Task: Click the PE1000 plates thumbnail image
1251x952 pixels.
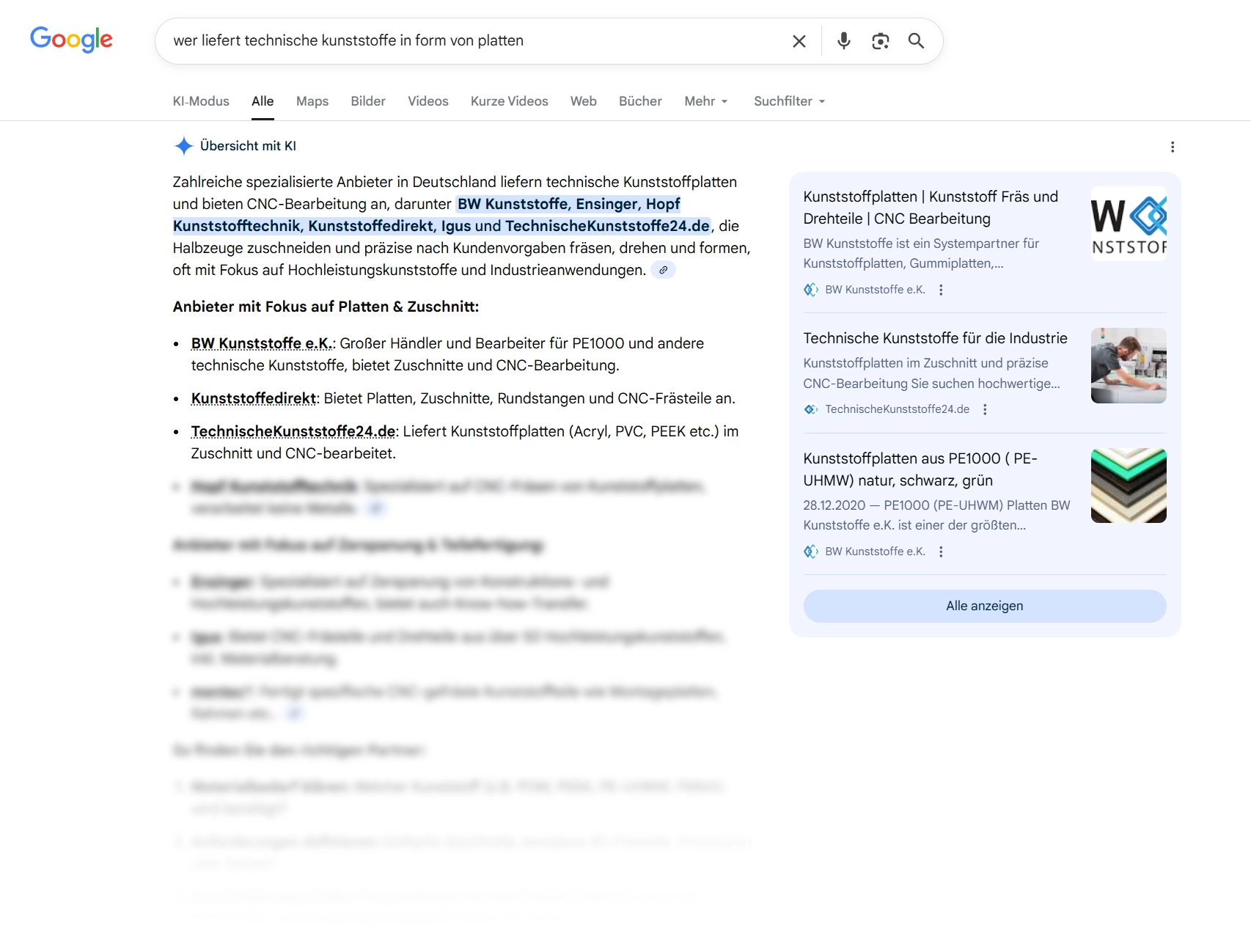Action: (1128, 486)
